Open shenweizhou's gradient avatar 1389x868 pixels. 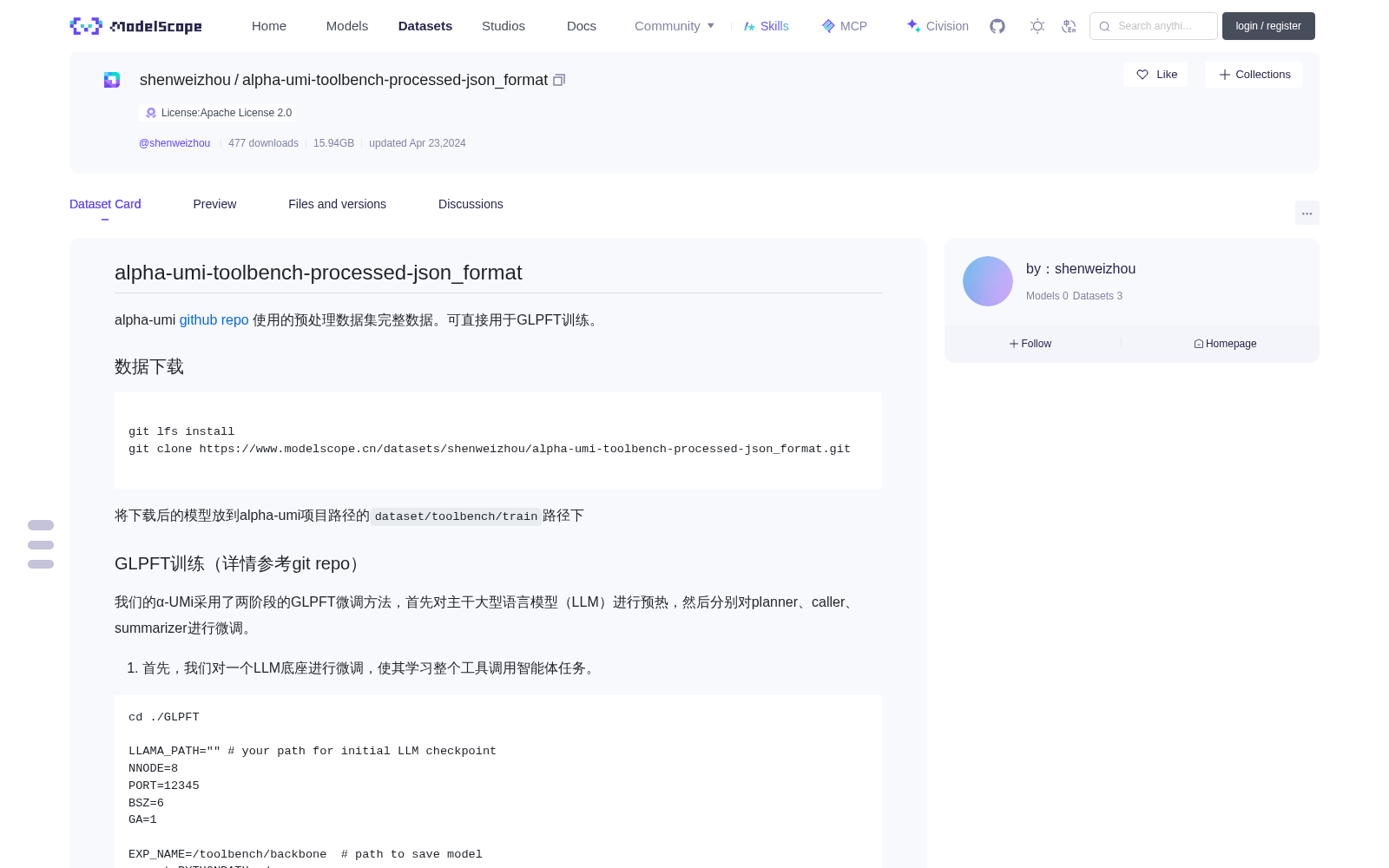pos(988,281)
